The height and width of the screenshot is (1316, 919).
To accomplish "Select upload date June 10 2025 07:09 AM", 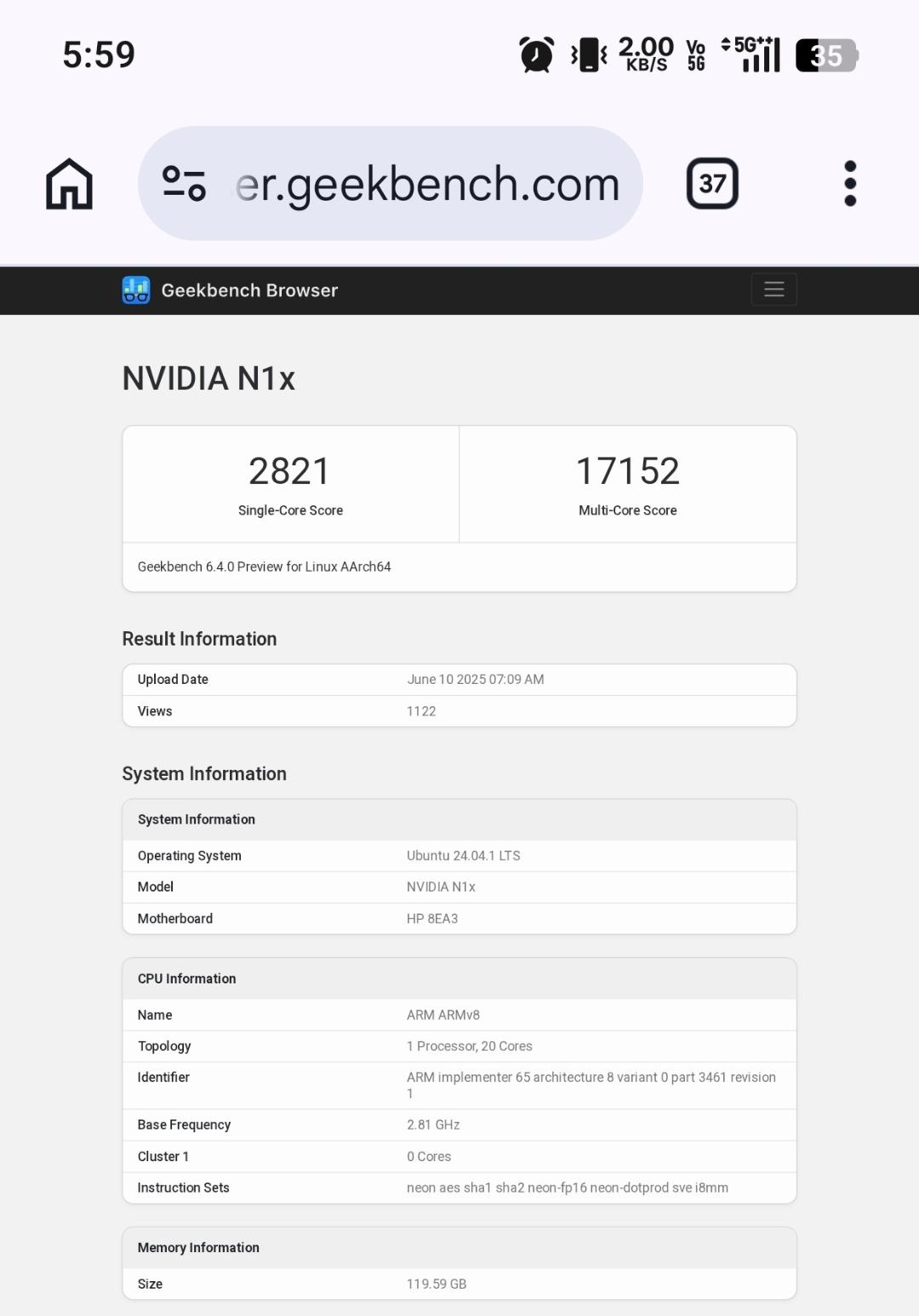I will (x=476, y=680).
